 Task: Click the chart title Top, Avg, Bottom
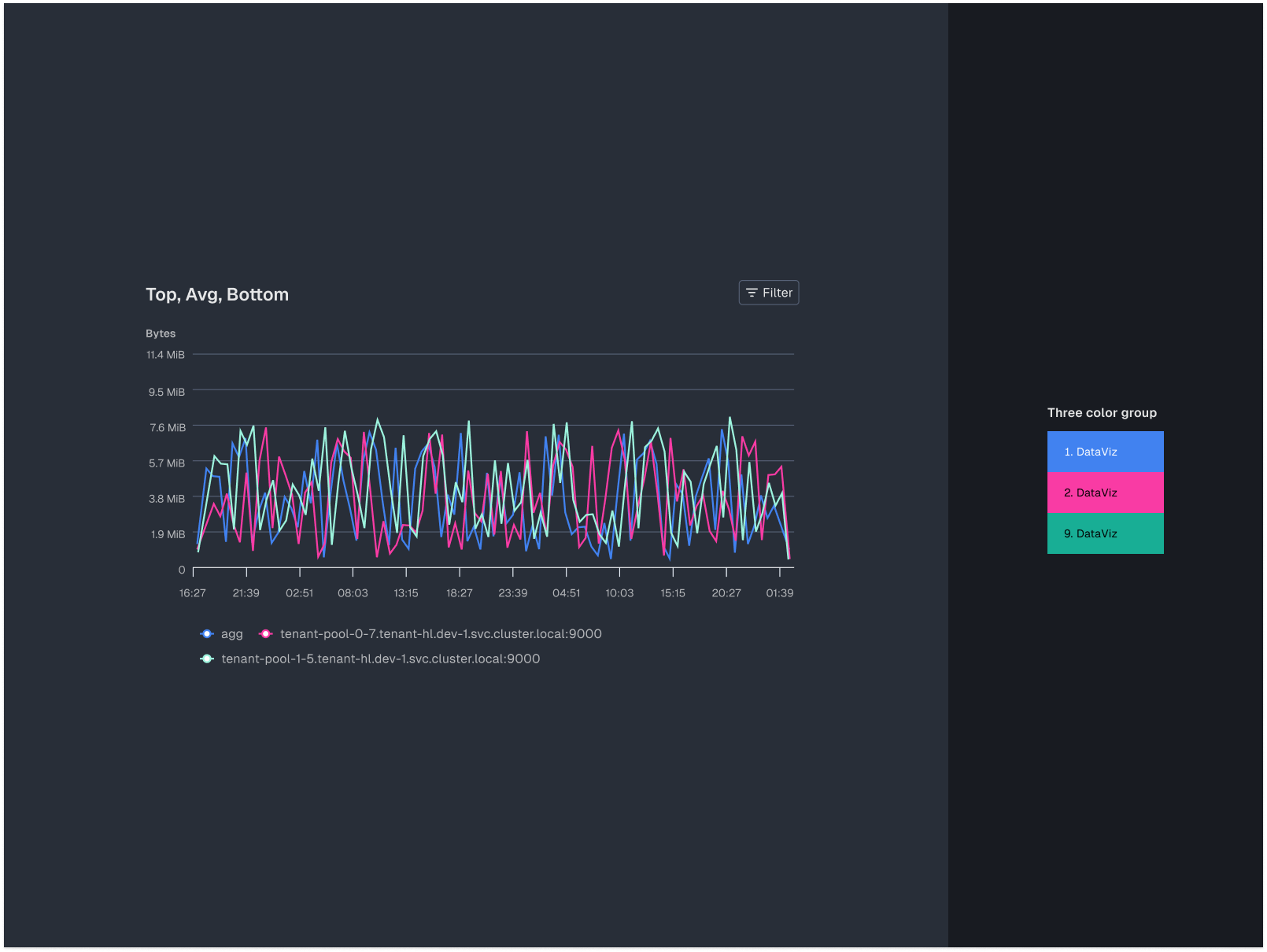point(217,294)
